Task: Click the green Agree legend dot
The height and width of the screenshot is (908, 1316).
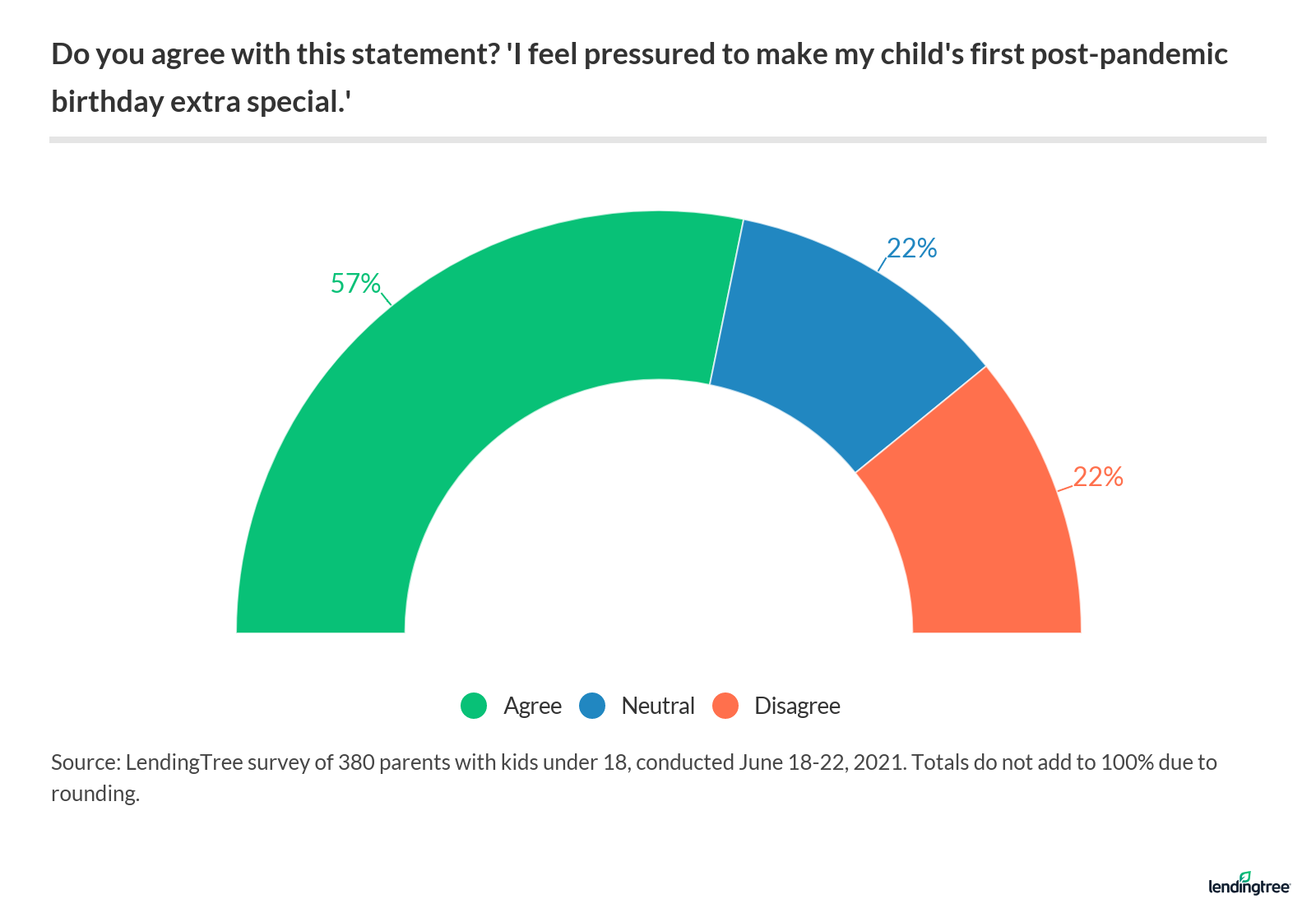Action: [474, 706]
